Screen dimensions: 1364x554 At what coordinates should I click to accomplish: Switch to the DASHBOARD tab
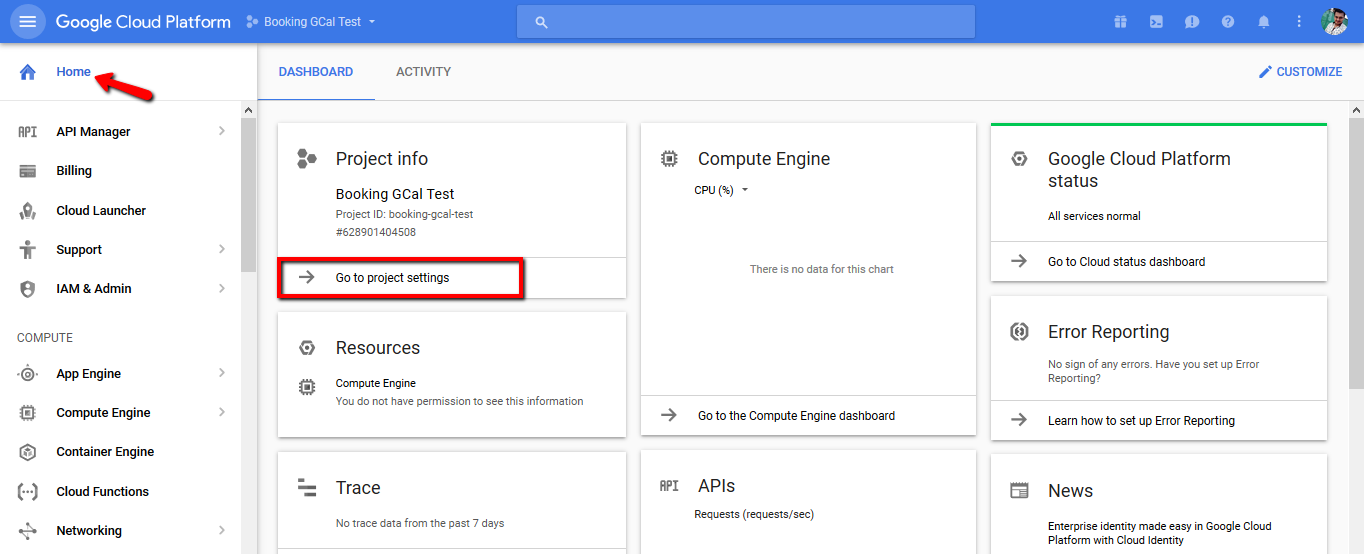(316, 72)
